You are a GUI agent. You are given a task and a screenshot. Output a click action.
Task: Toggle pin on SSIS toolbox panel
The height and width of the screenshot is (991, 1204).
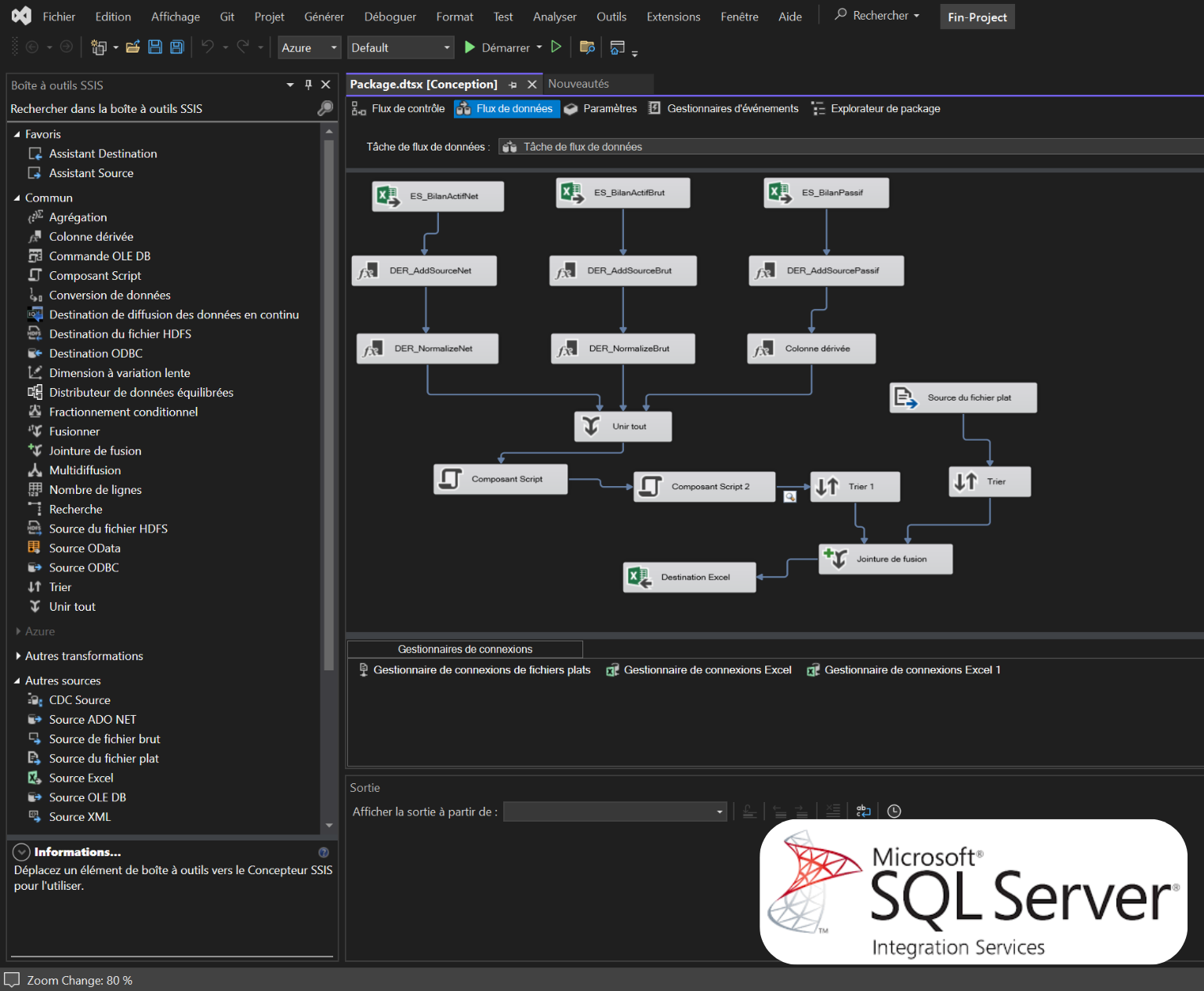pos(308,85)
